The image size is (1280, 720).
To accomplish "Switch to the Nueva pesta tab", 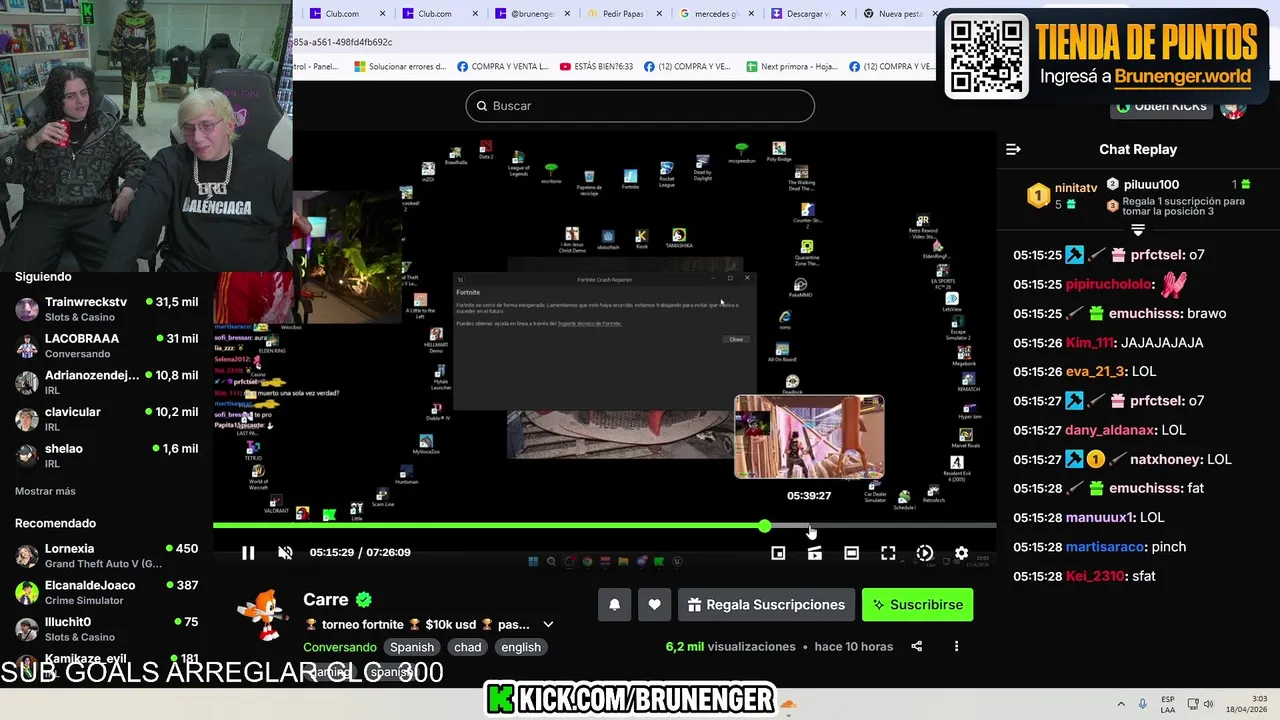I will [897, 14].
